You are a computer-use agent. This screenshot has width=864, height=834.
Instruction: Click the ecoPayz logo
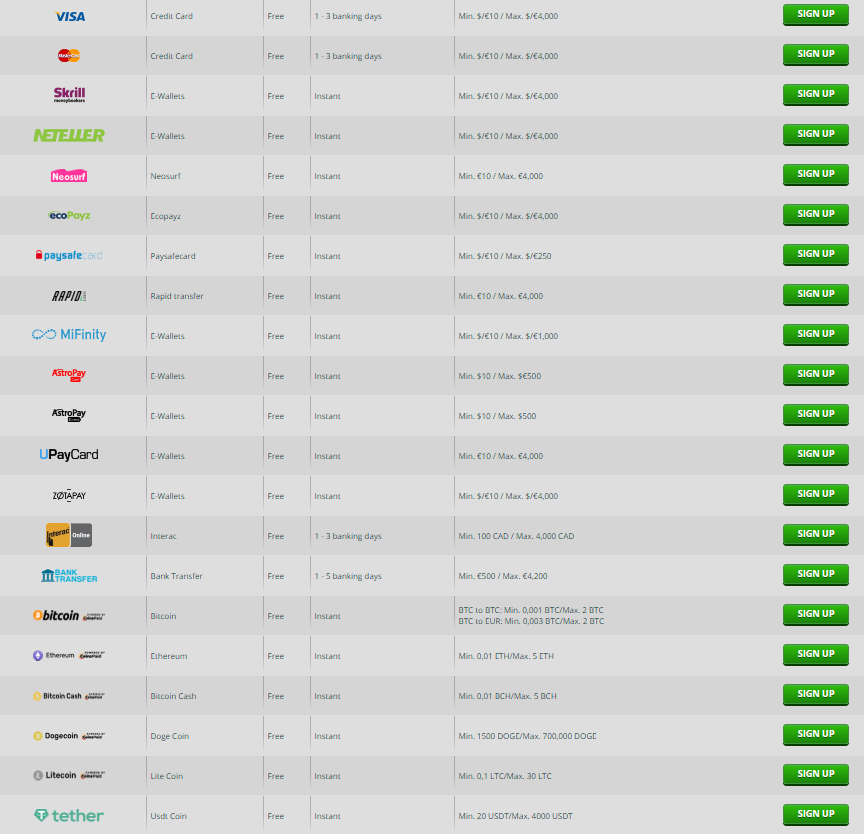69,215
